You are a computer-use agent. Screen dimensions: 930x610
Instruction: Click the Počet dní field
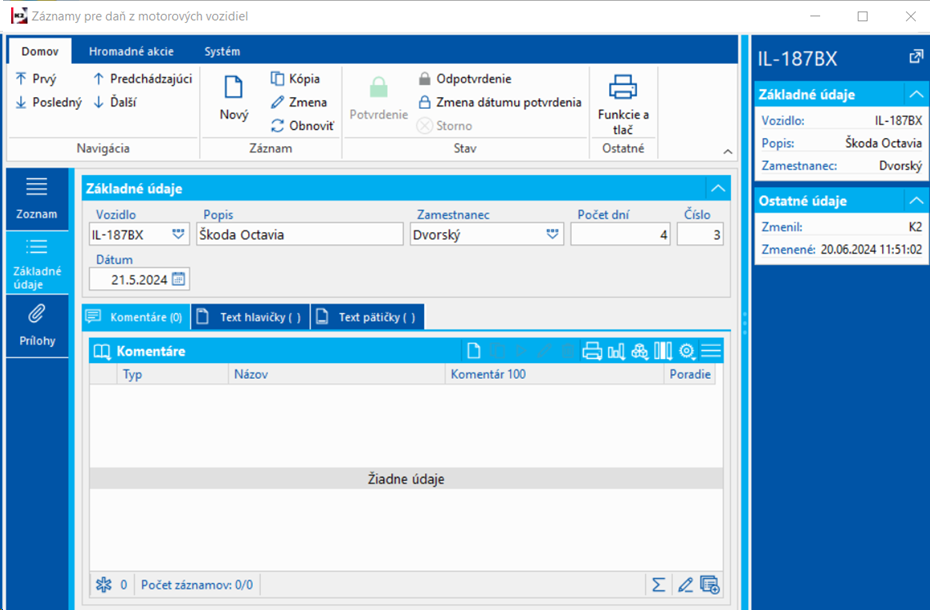point(620,234)
